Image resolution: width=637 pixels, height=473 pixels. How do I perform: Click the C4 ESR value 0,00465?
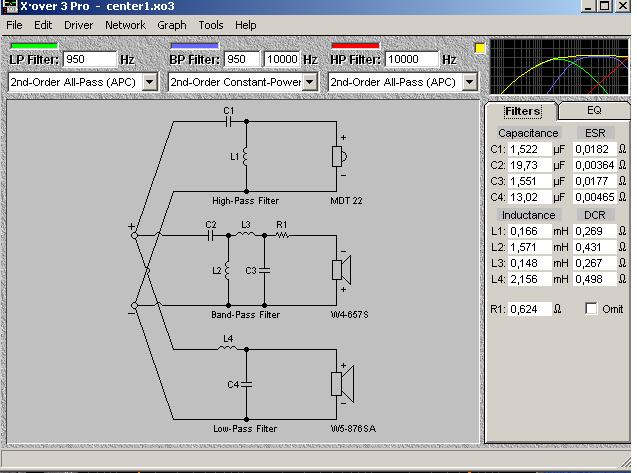click(x=595, y=197)
